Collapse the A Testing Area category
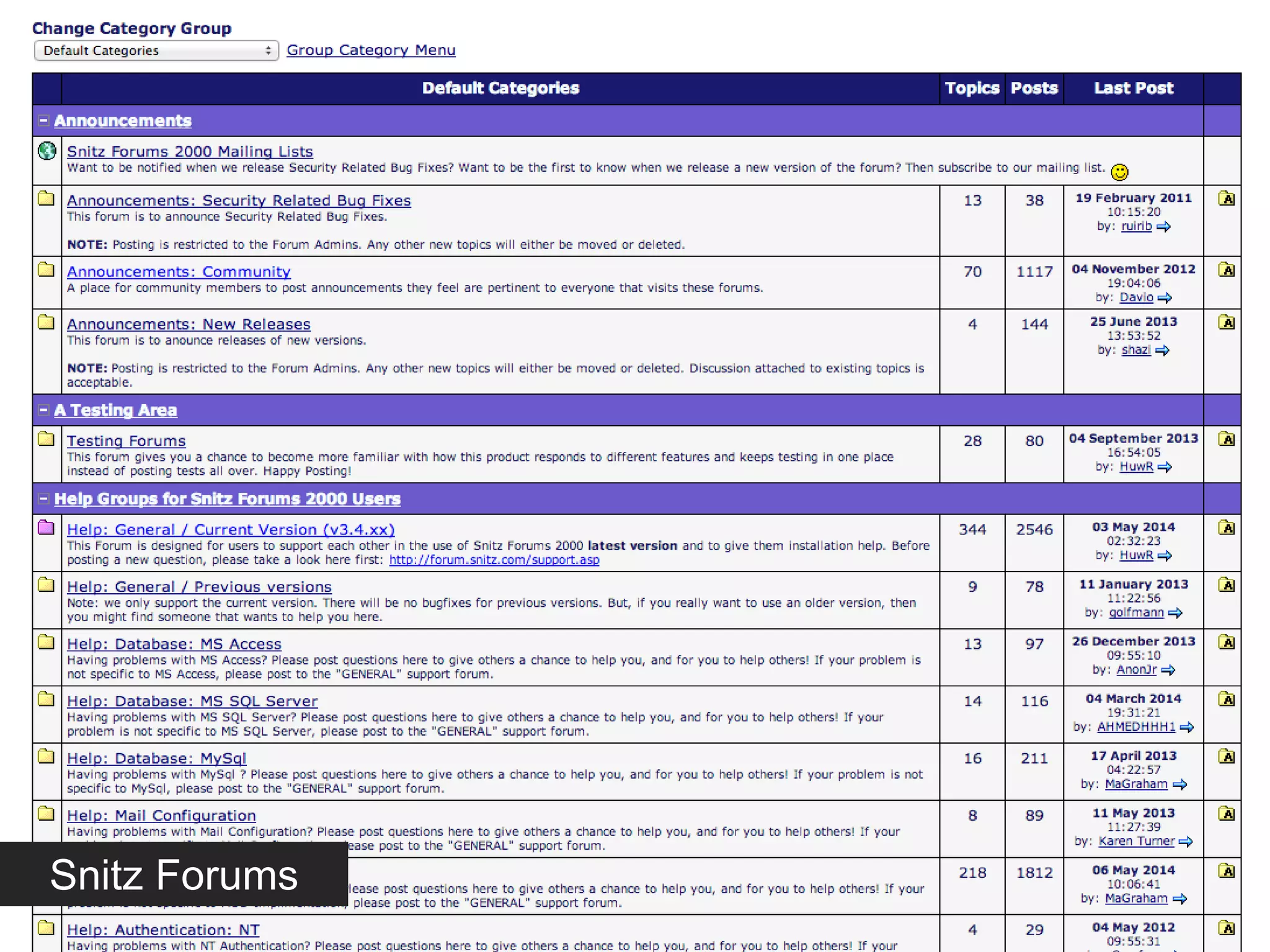 tap(43, 410)
